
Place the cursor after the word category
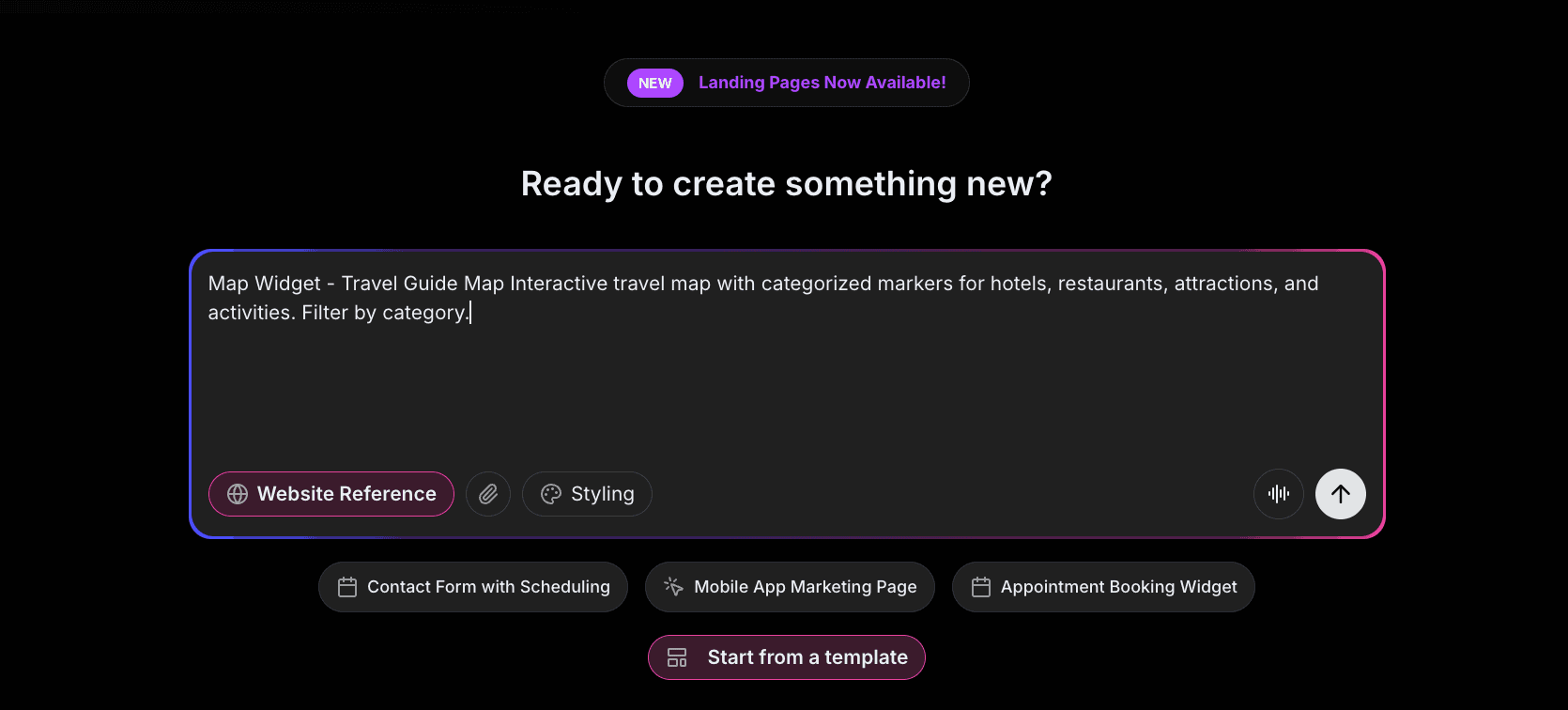[468, 312]
